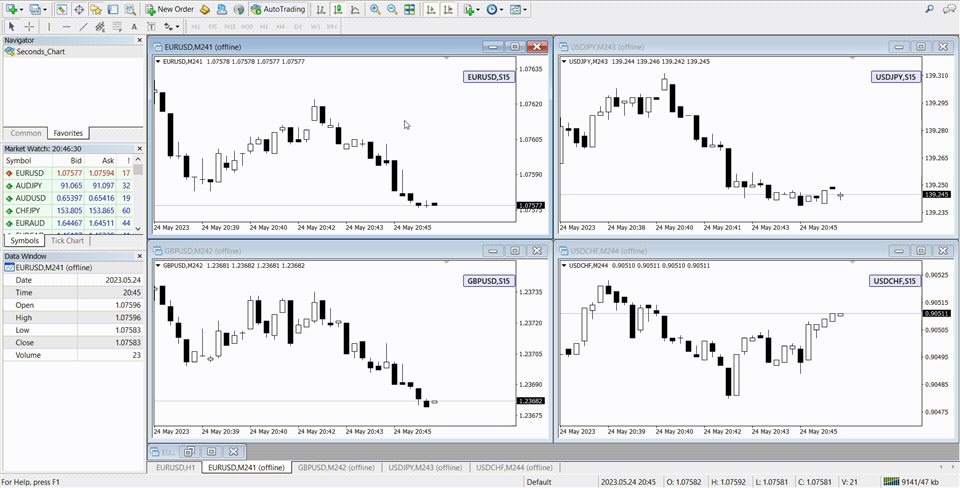The height and width of the screenshot is (488, 960).
Task: Select the H4 timeframe button
Action: click(x=280, y=26)
